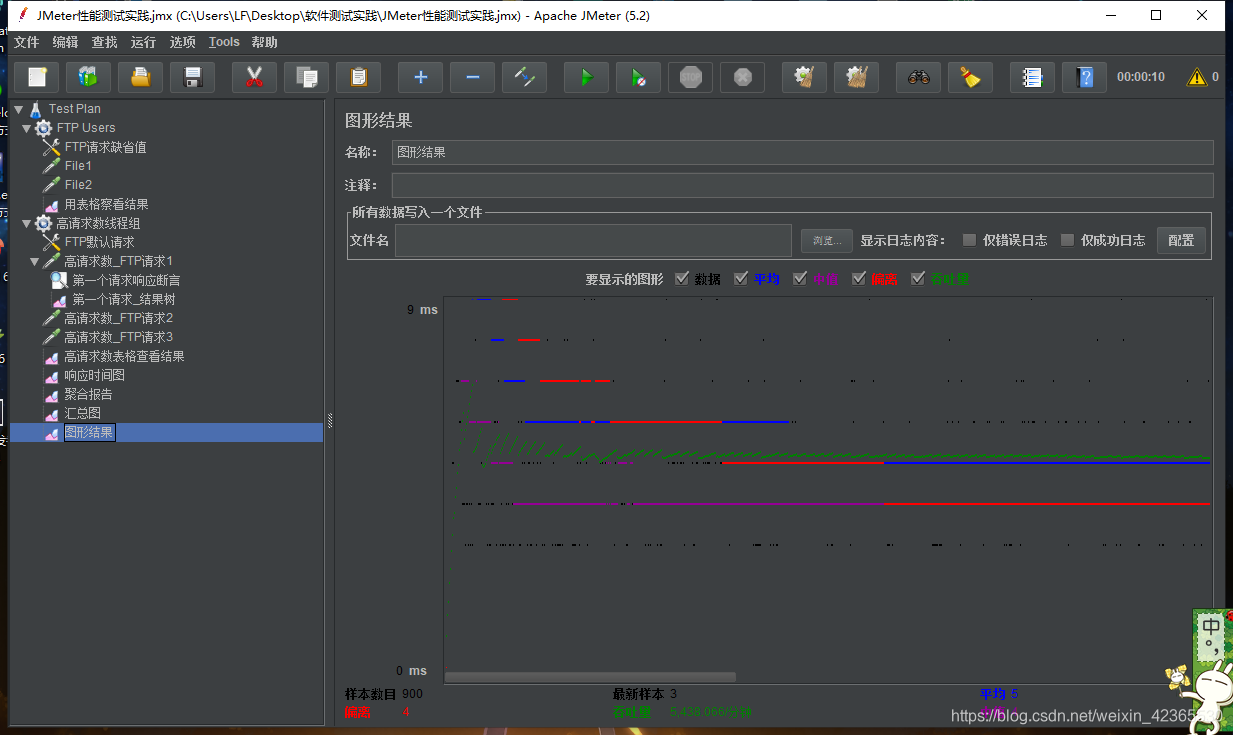Click Start no pauses icon
The image size is (1233, 735).
pos(639,77)
